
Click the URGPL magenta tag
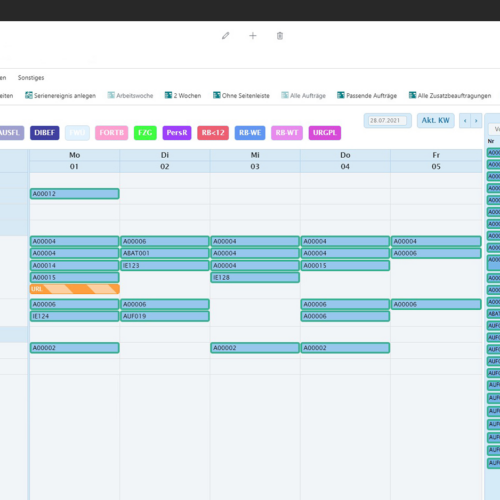click(x=325, y=133)
